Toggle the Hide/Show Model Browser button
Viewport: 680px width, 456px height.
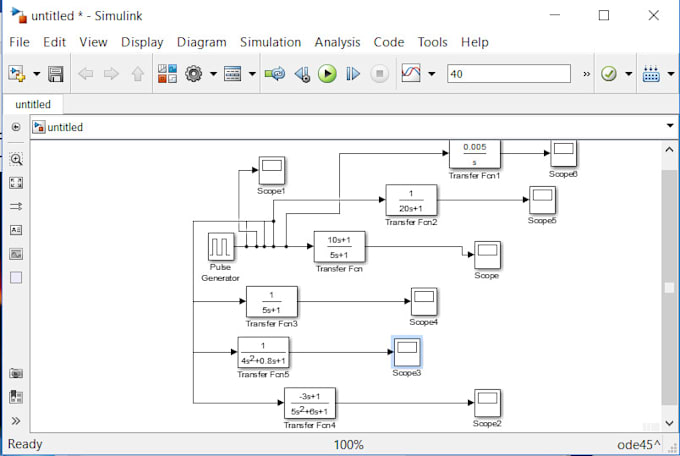pos(16,127)
